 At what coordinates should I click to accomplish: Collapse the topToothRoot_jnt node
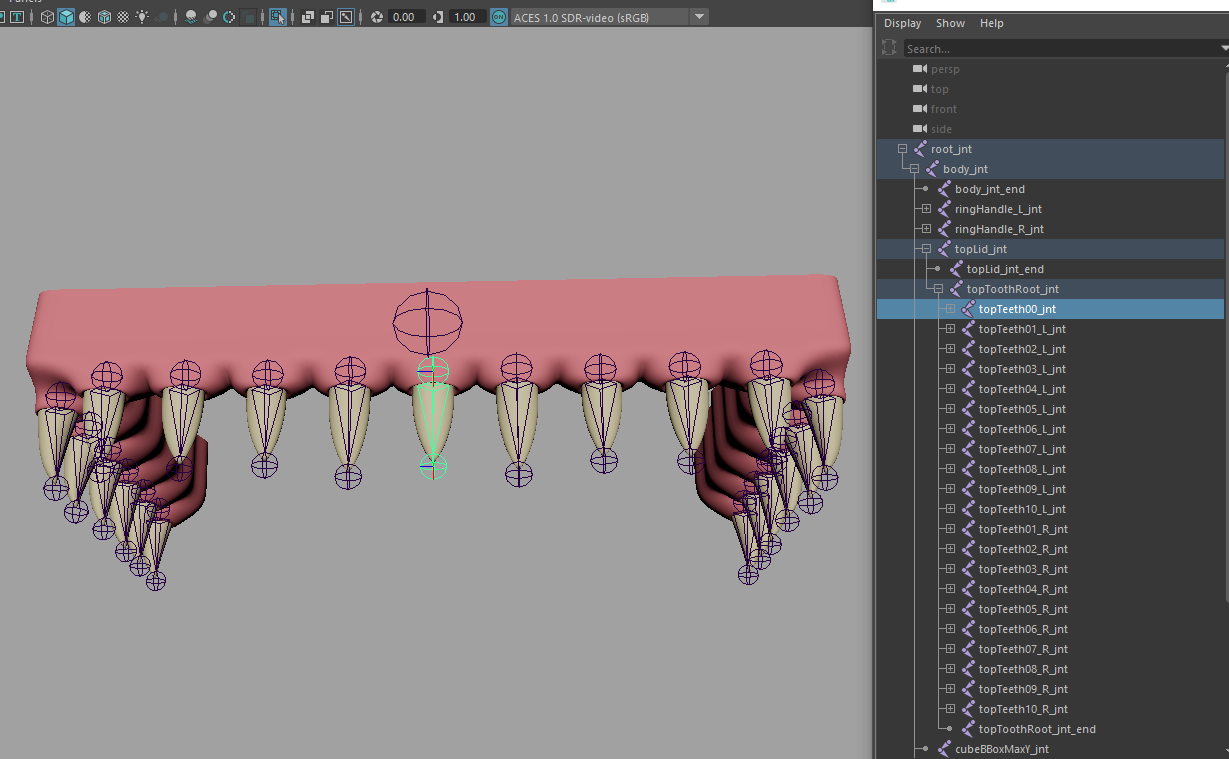[x=938, y=289]
